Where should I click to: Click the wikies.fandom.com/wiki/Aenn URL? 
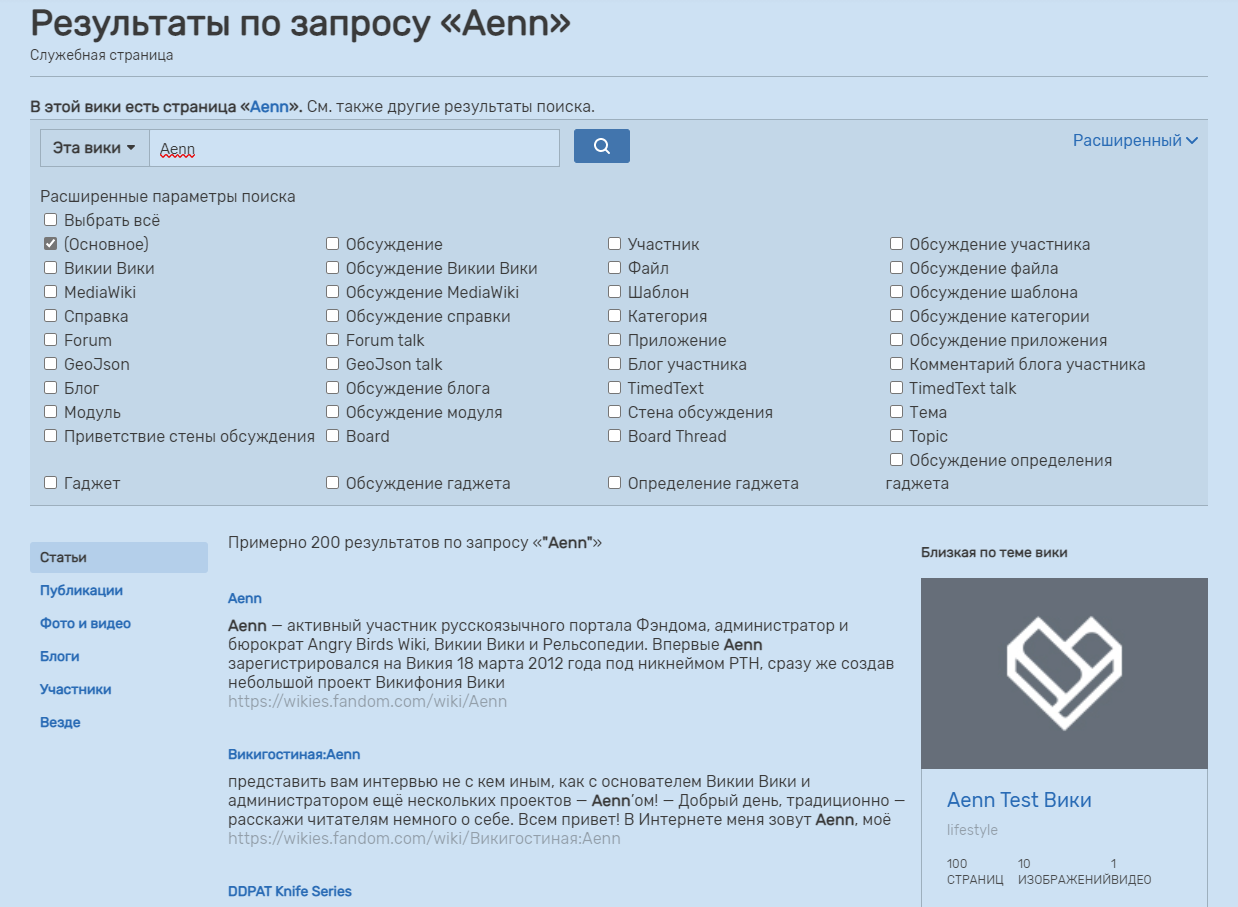pos(367,701)
